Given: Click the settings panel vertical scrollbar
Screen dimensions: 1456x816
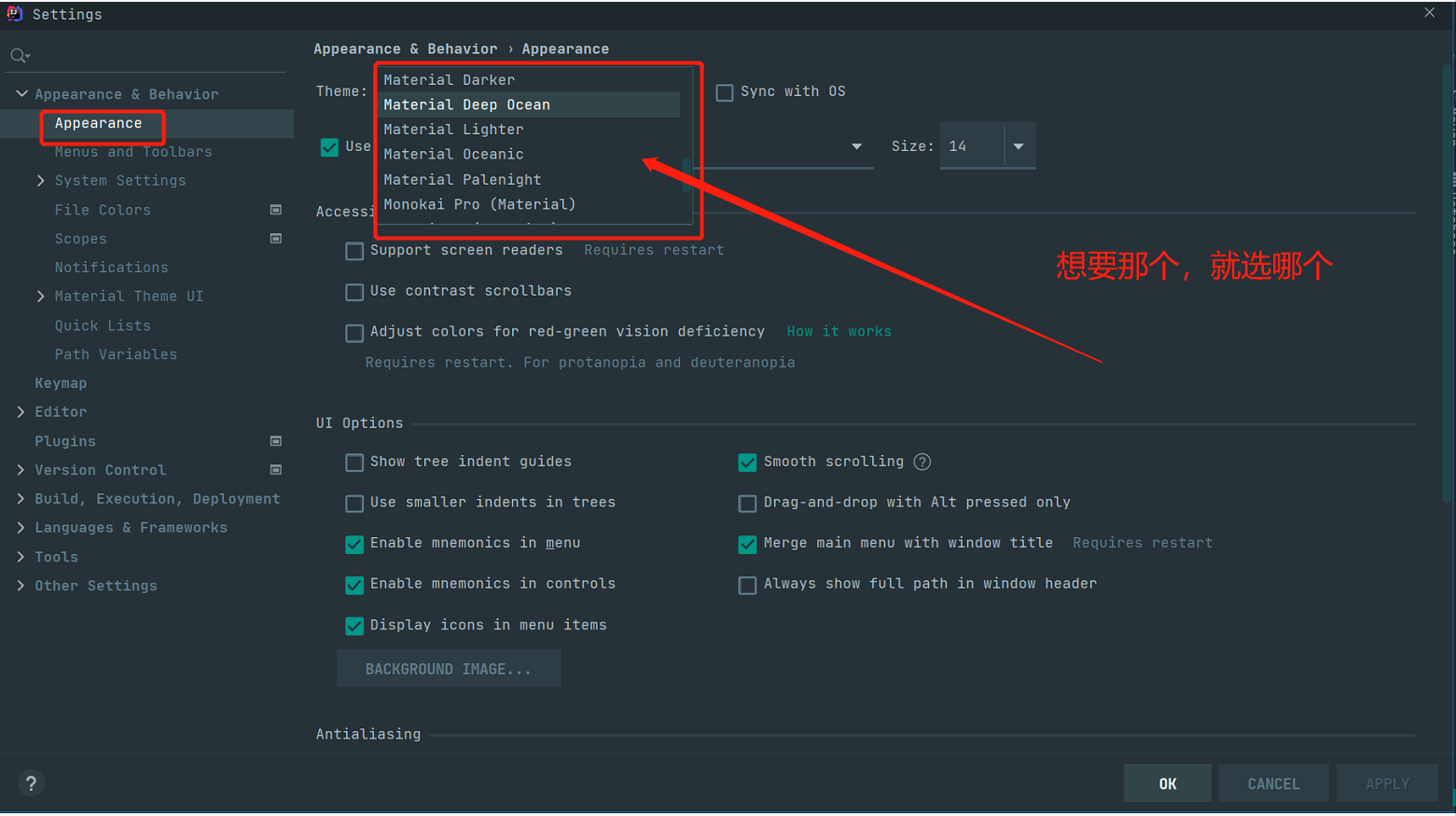Looking at the screenshot, I should tap(1447, 284).
